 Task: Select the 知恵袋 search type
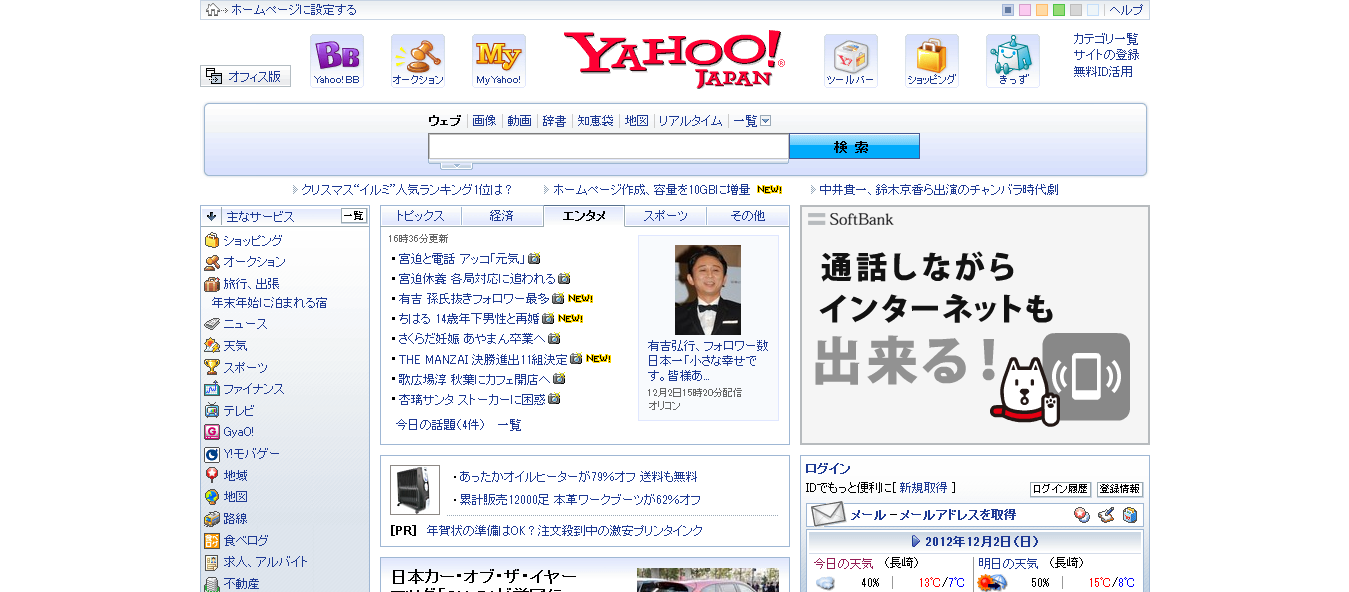point(595,120)
